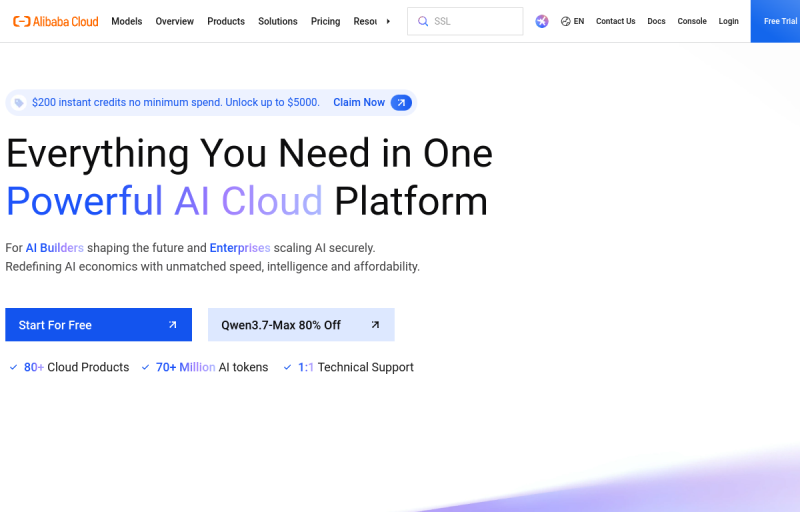Open the Overview menu
800x512 pixels.
click(x=174, y=21)
